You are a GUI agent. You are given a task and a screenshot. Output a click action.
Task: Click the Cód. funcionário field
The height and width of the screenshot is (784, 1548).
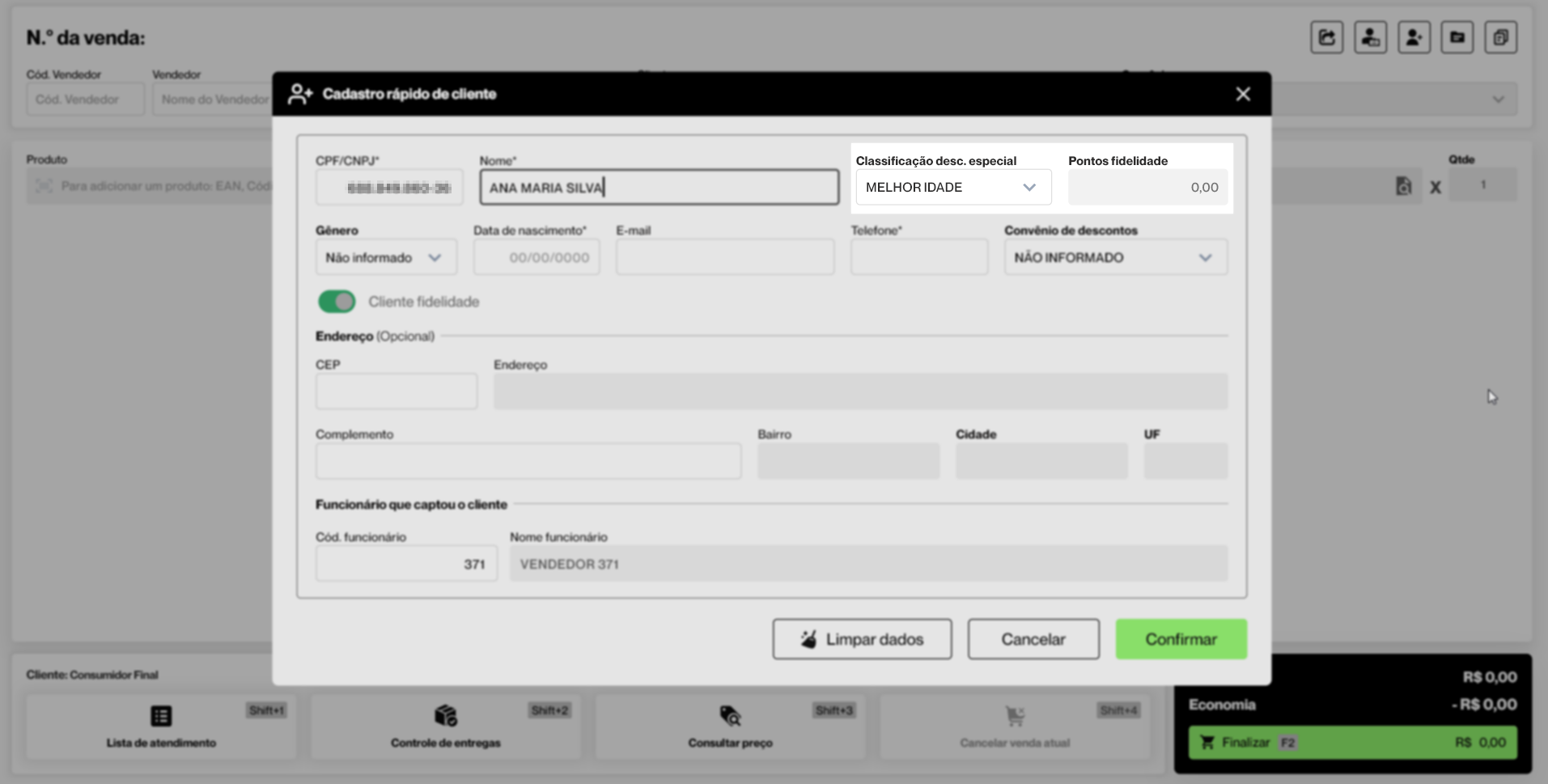405,564
